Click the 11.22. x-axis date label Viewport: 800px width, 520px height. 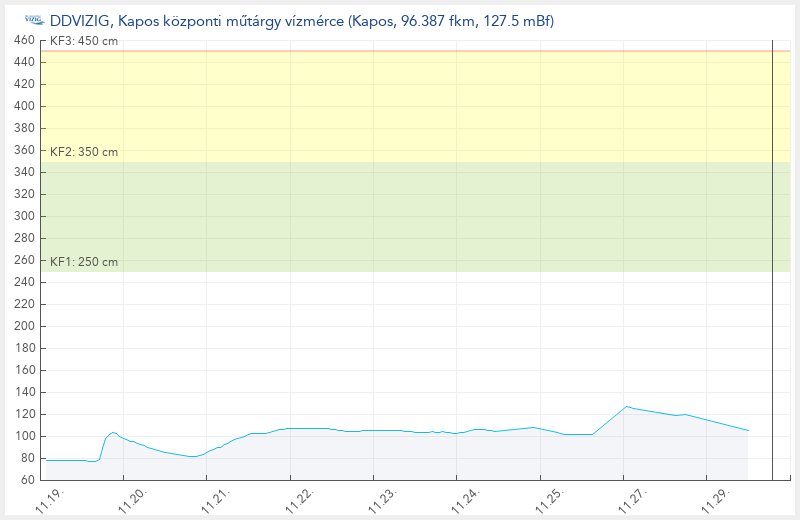[x=299, y=499]
